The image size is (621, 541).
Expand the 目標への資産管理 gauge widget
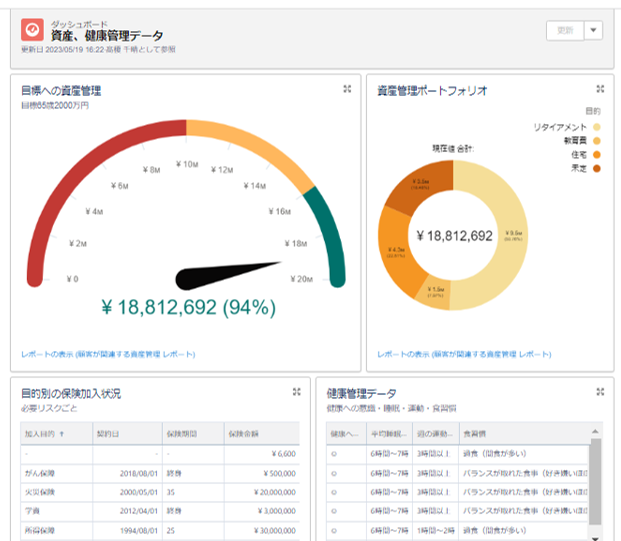click(347, 90)
